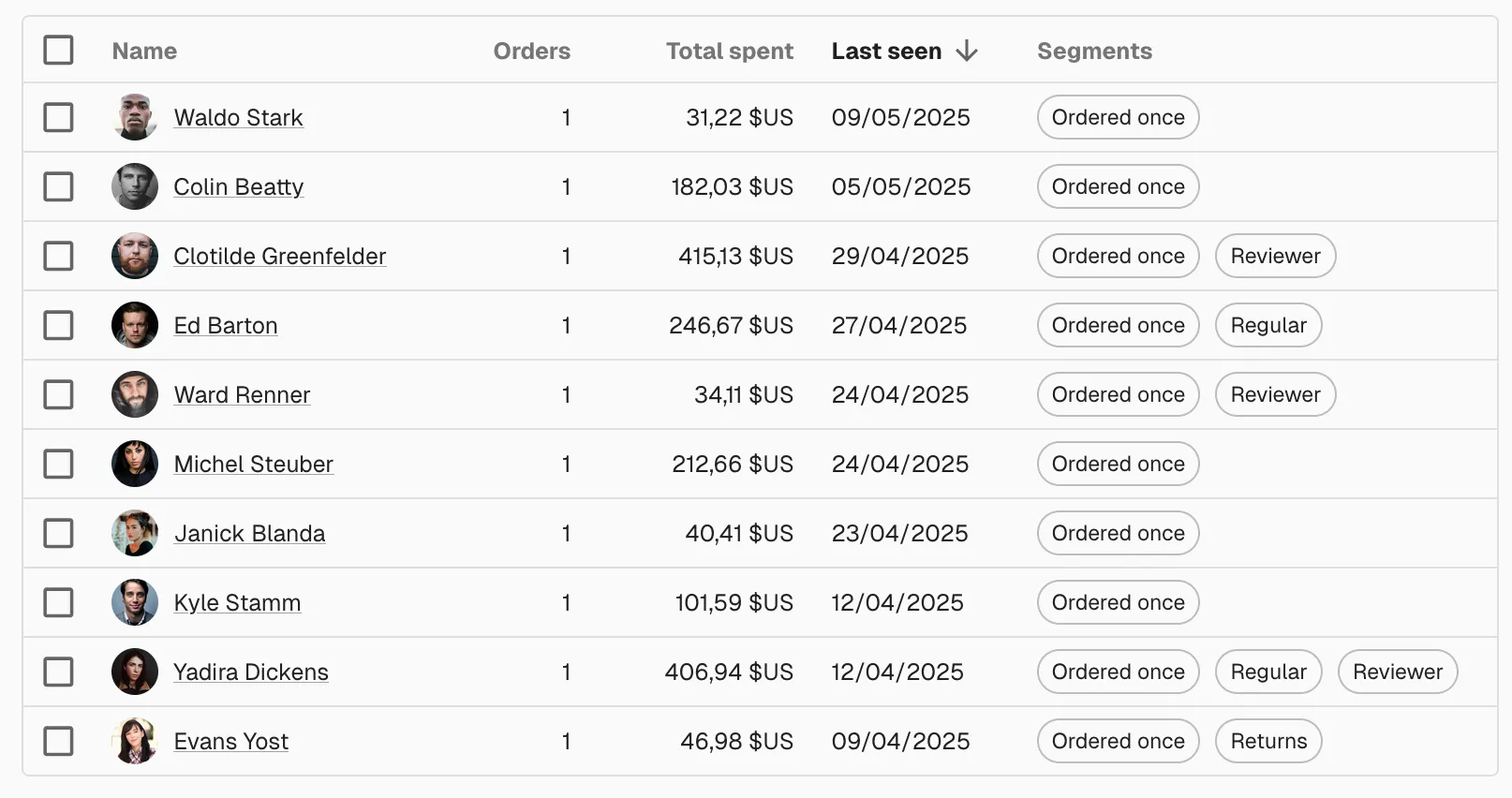Click the sort arrow beside Last seen

tap(967, 52)
